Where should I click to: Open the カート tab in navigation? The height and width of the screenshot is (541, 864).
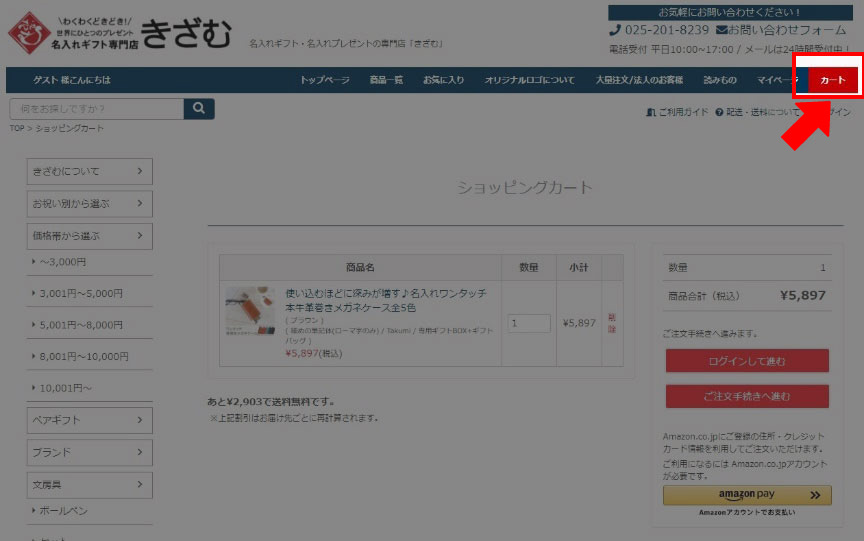click(x=832, y=80)
